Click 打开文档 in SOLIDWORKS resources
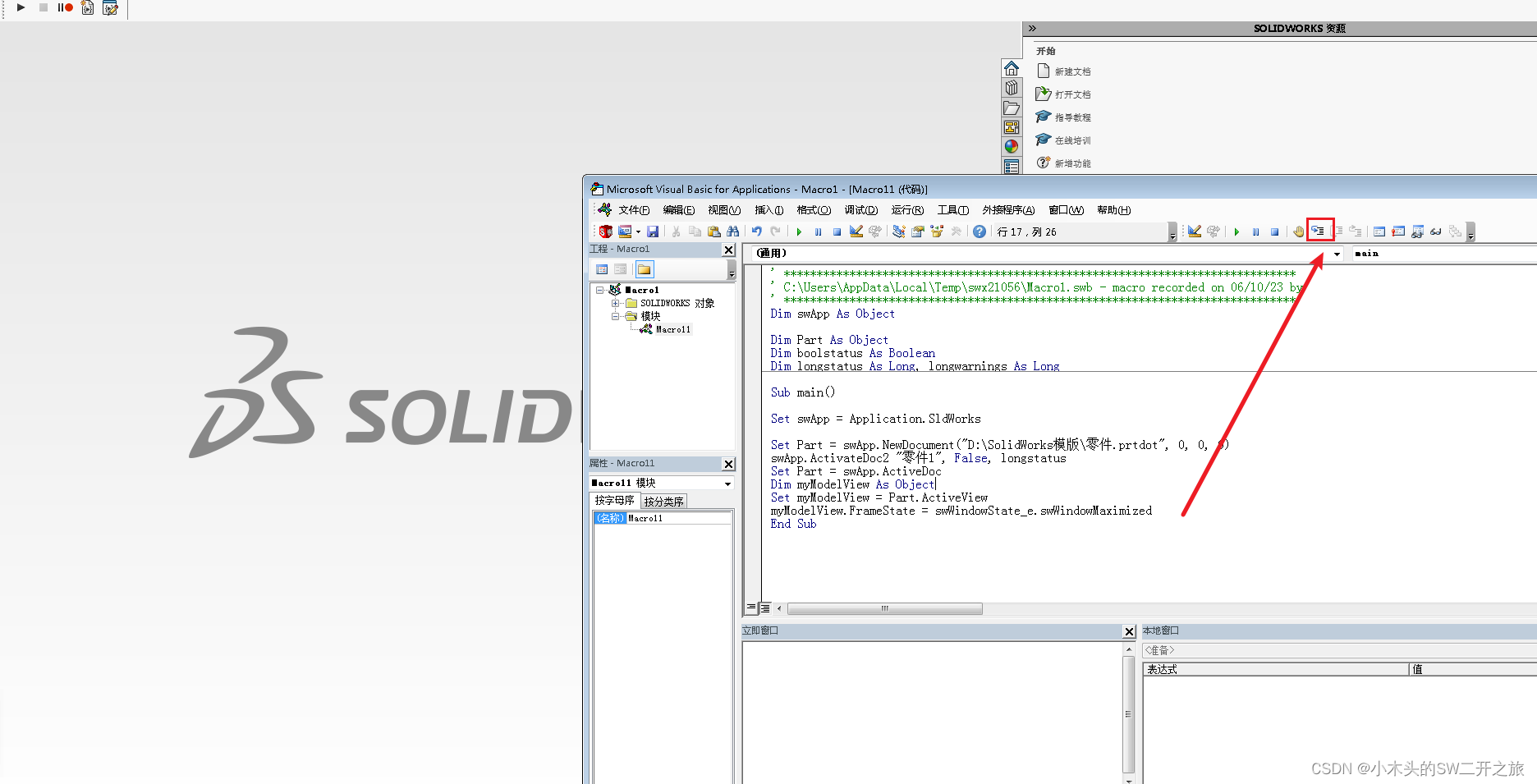This screenshot has height=784, width=1537. pyautogui.click(x=1064, y=94)
